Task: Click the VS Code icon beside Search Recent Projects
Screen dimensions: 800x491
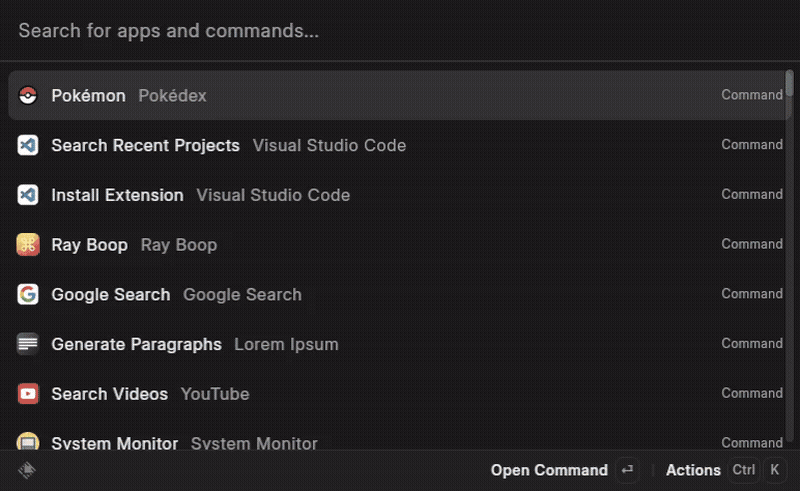Action: pos(28,145)
